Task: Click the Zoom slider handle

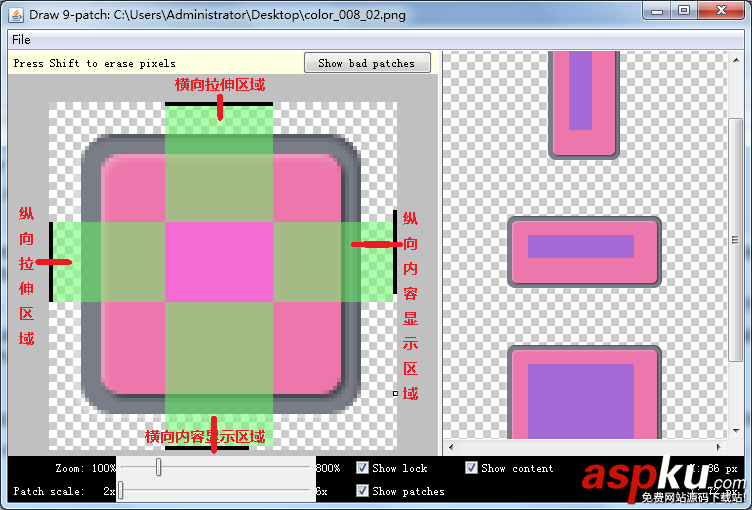Action: (158, 467)
